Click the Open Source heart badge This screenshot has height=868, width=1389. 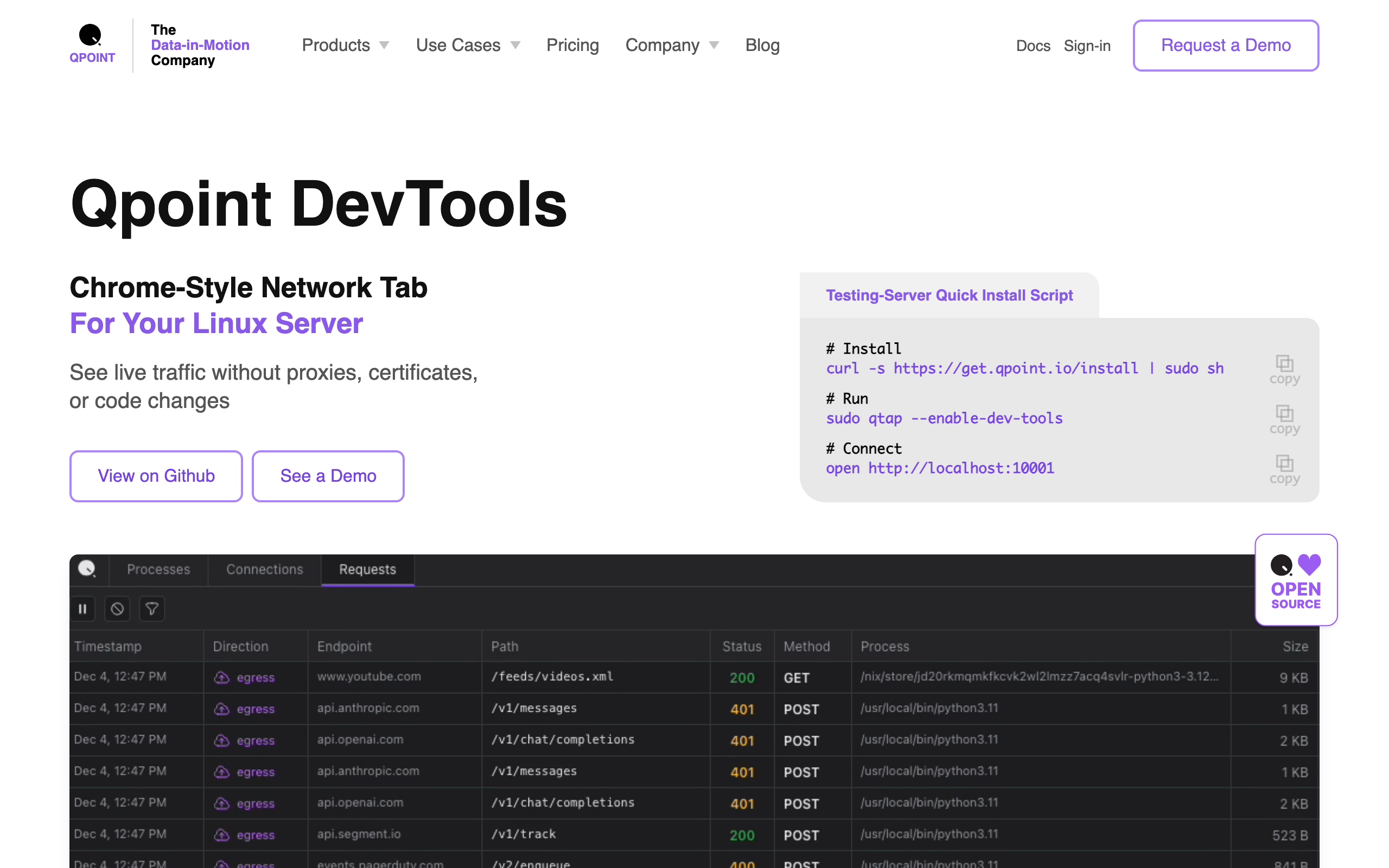pos(1296,579)
